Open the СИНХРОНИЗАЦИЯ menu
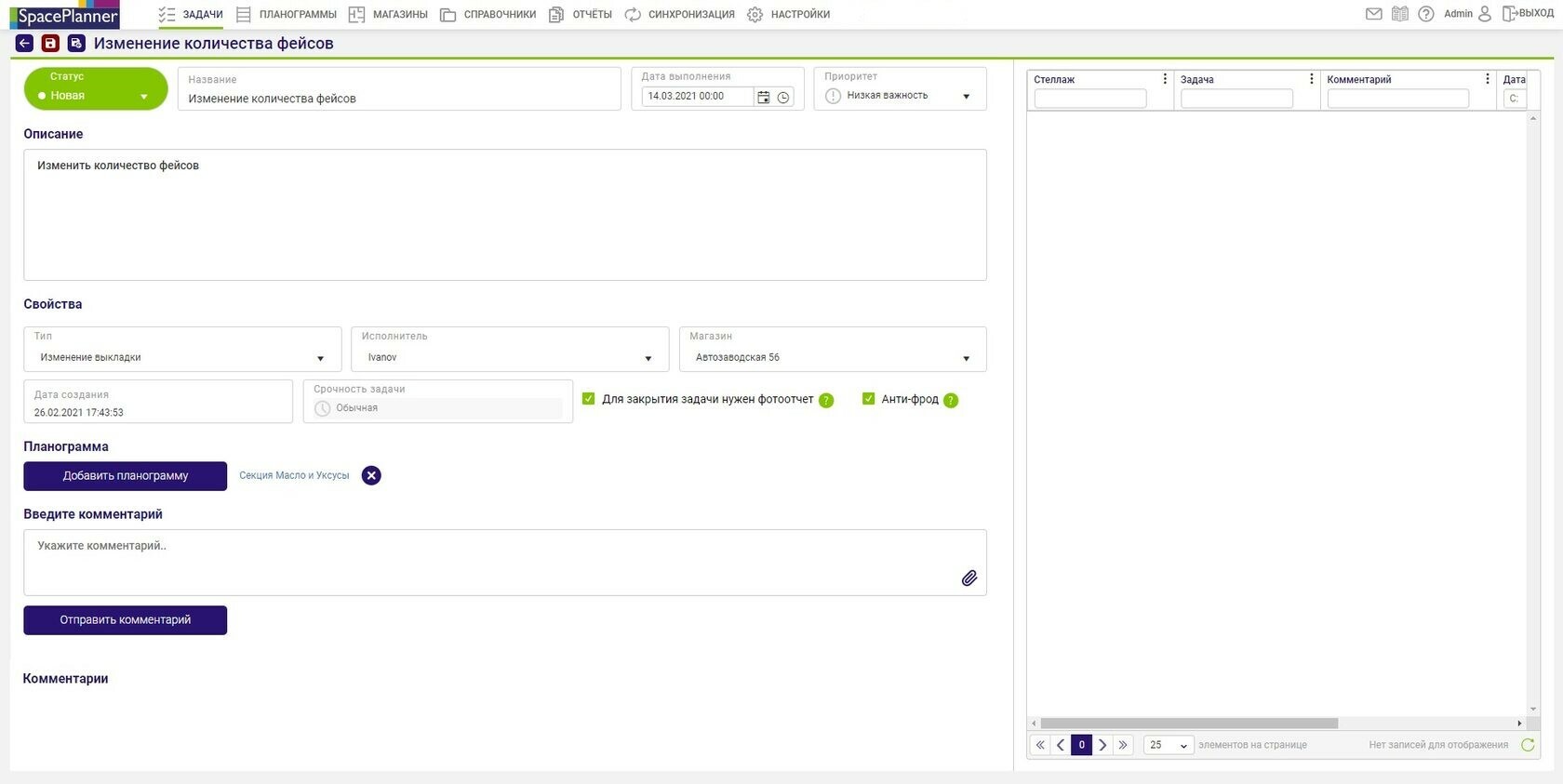The image size is (1563, 784). pos(679,14)
